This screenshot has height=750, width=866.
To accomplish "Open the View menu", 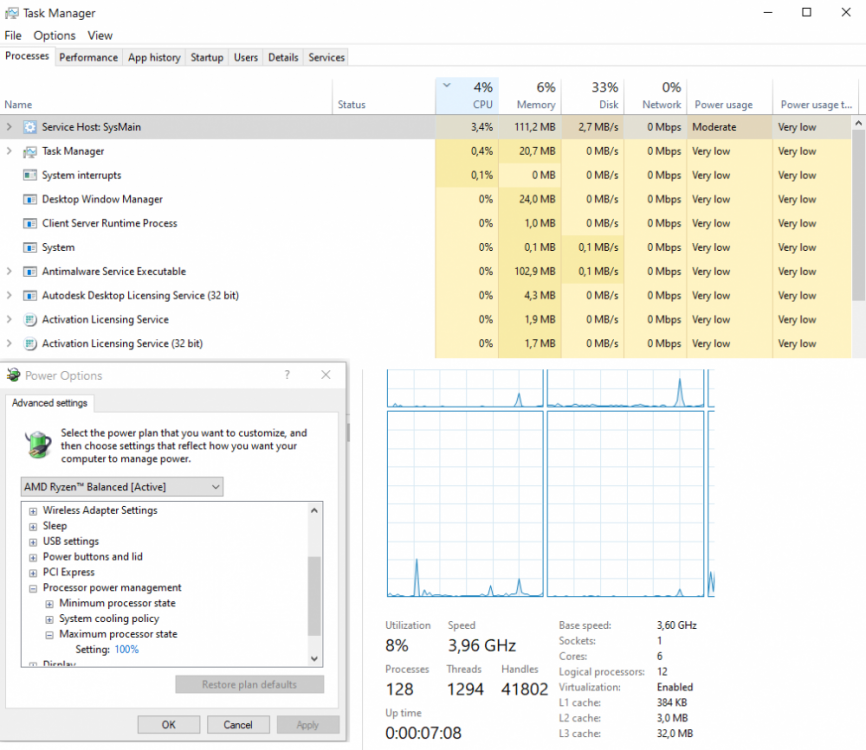I will [100, 35].
